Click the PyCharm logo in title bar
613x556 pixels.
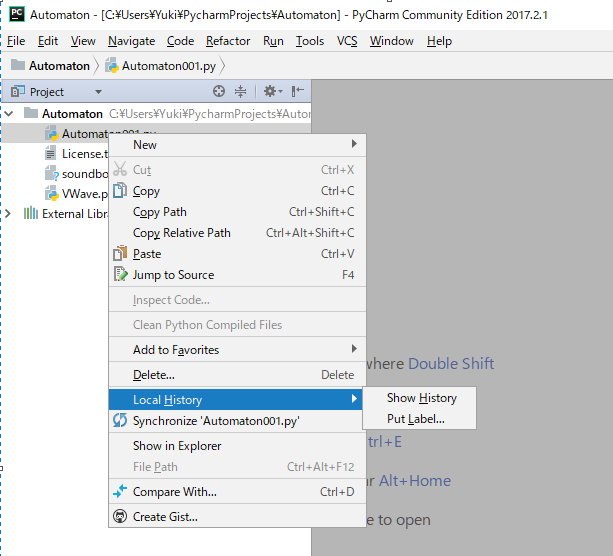point(17,14)
